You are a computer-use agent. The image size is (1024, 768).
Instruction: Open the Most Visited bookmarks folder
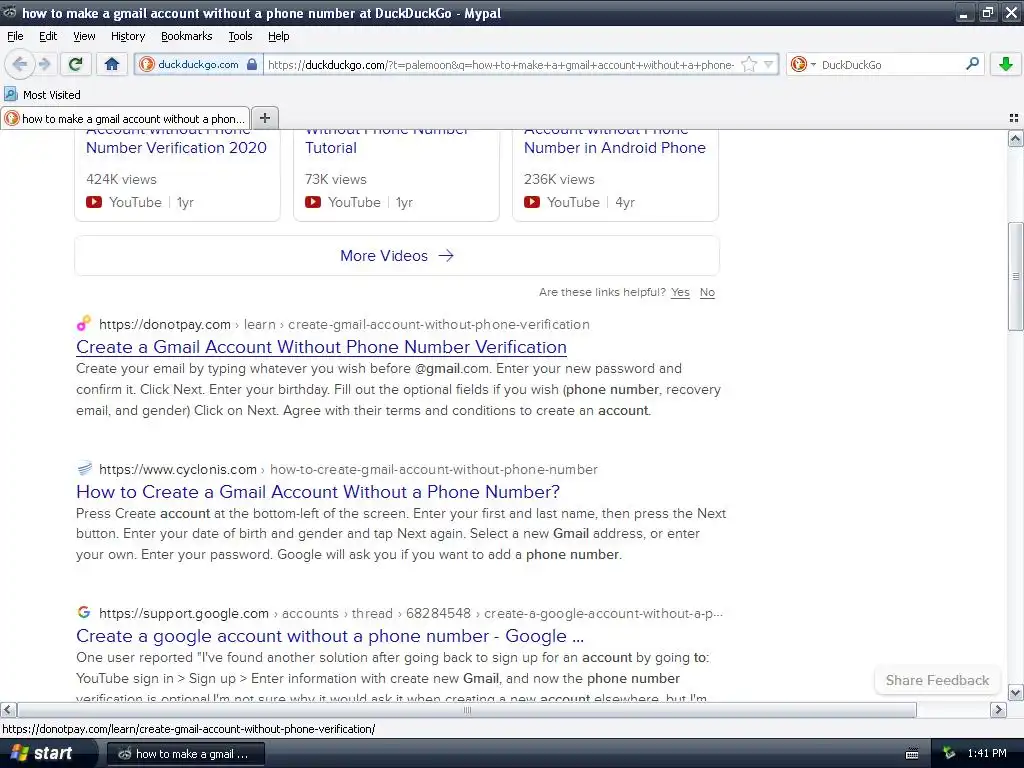click(x=42, y=95)
